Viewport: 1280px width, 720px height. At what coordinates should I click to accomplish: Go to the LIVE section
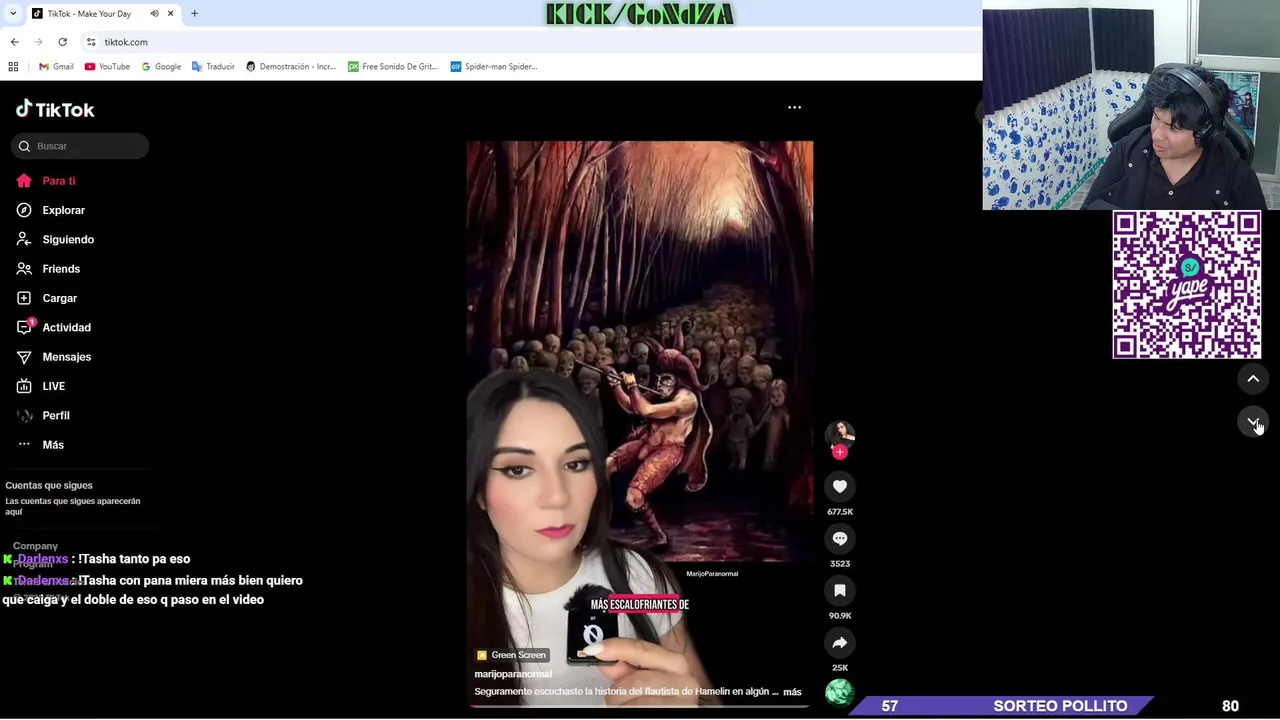click(53, 386)
